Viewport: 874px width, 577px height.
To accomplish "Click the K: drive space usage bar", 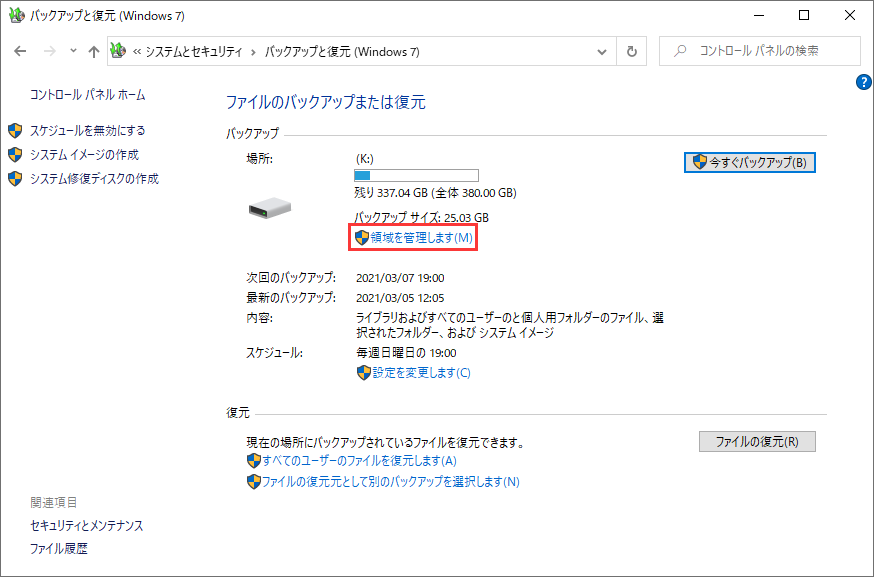I will pyautogui.click(x=416, y=175).
